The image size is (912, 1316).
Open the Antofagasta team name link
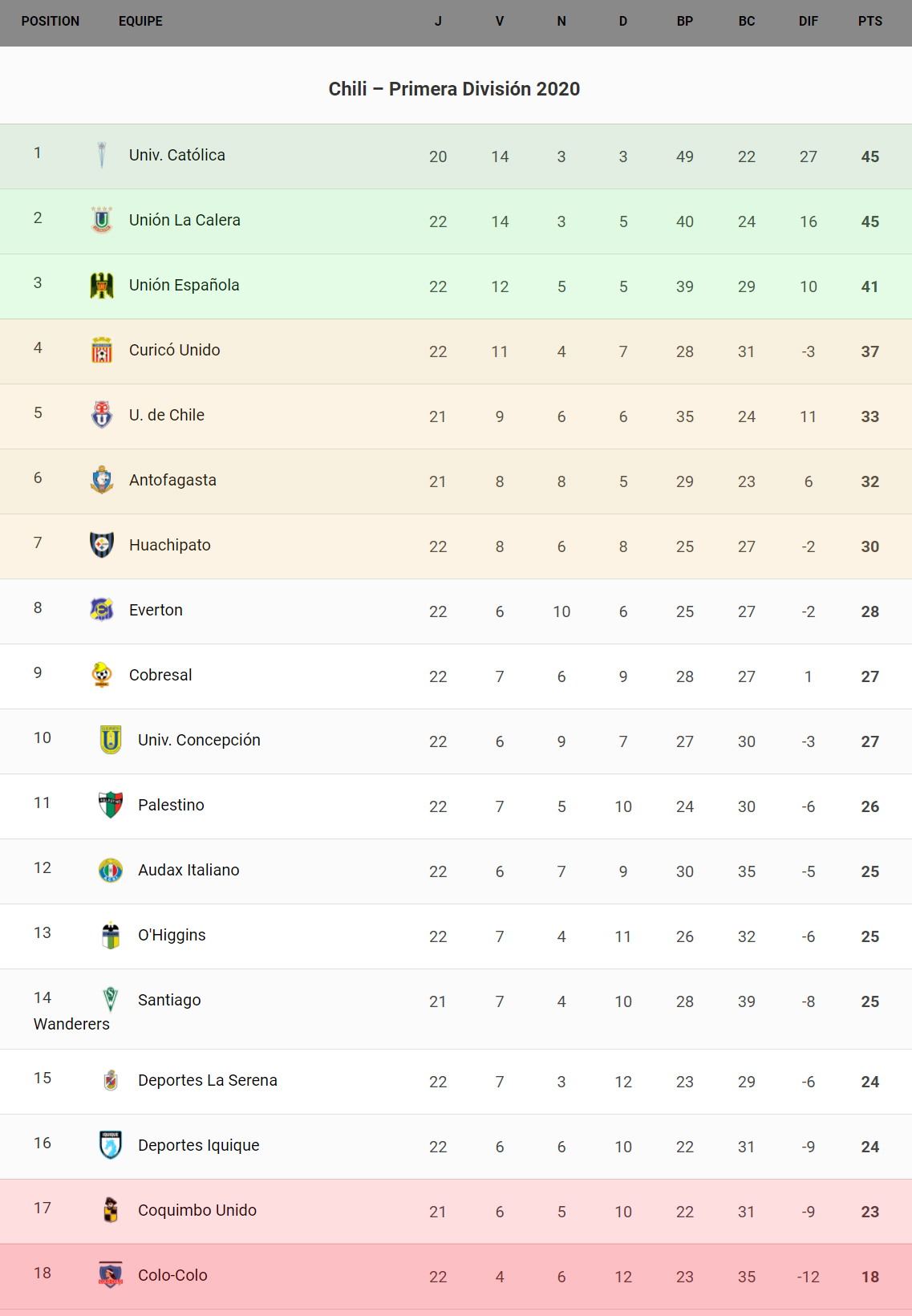pyautogui.click(x=172, y=480)
